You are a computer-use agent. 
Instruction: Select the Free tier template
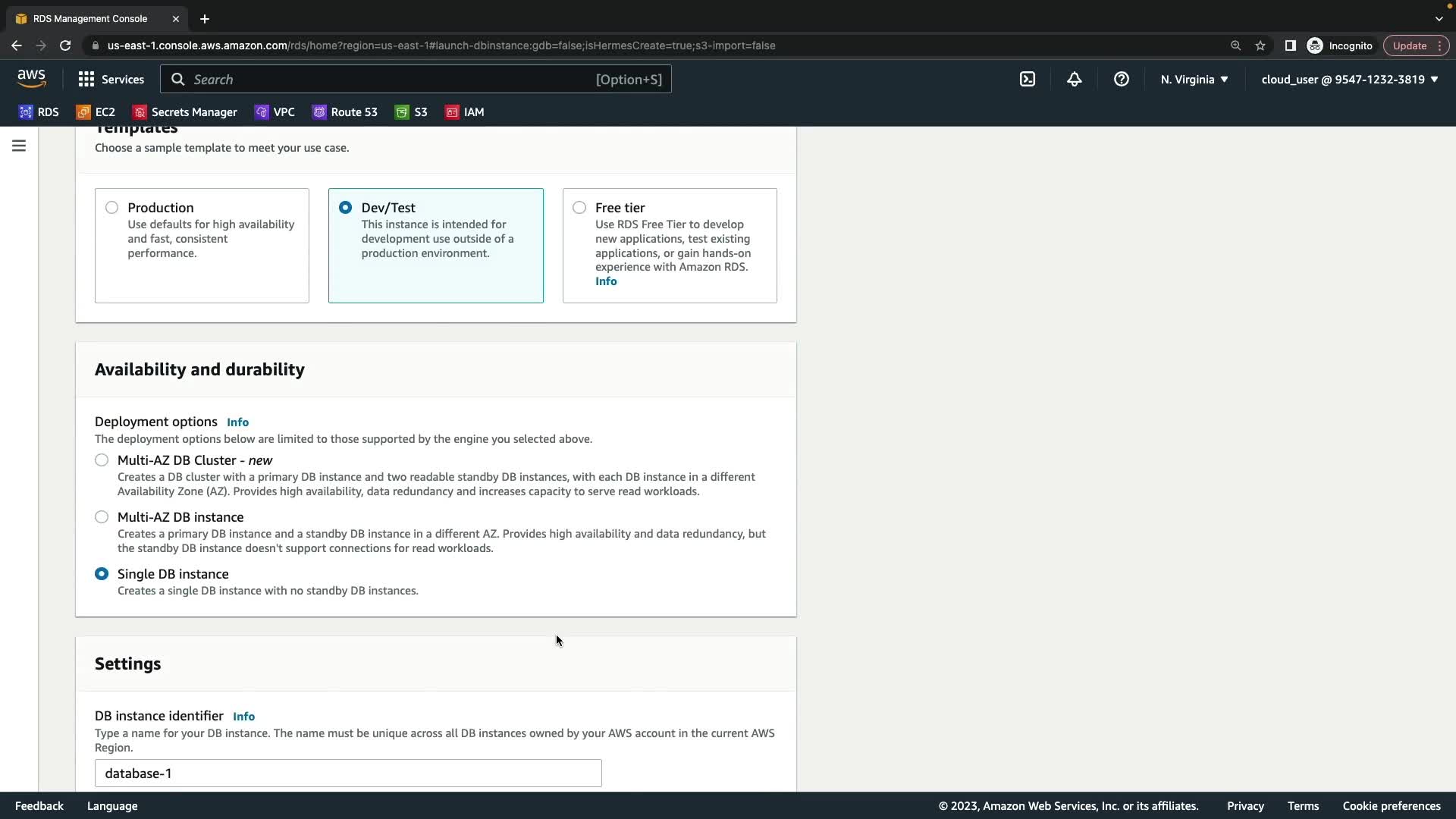point(579,208)
